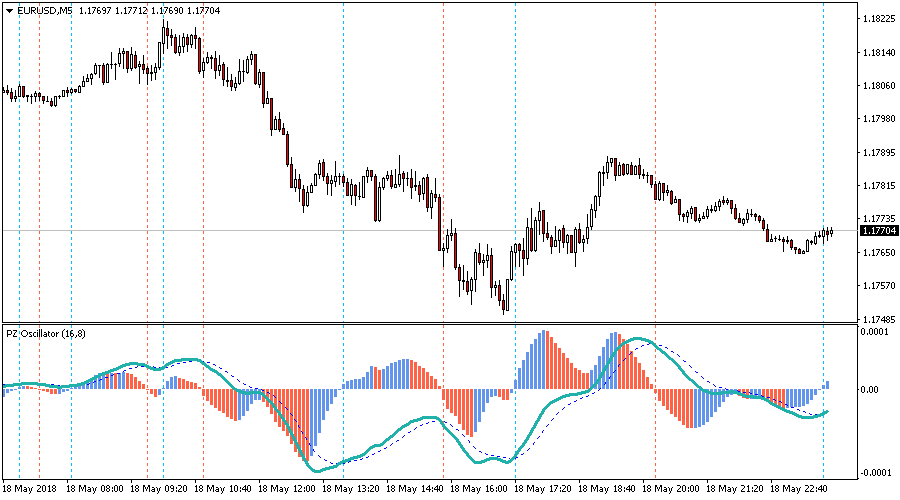The image size is (900, 500).
Task: Click the triangle arrow before EURUSD,M5 title
Action: coord(9,10)
